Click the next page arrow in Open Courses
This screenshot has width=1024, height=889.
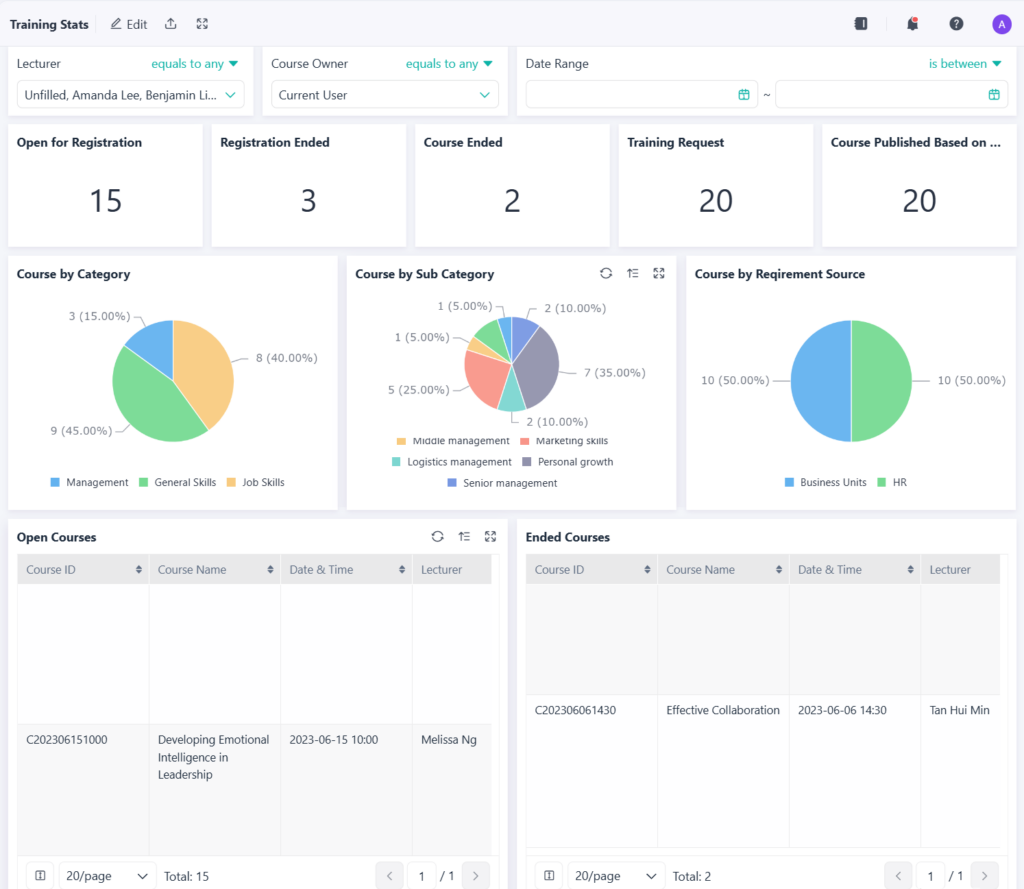pos(476,876)
